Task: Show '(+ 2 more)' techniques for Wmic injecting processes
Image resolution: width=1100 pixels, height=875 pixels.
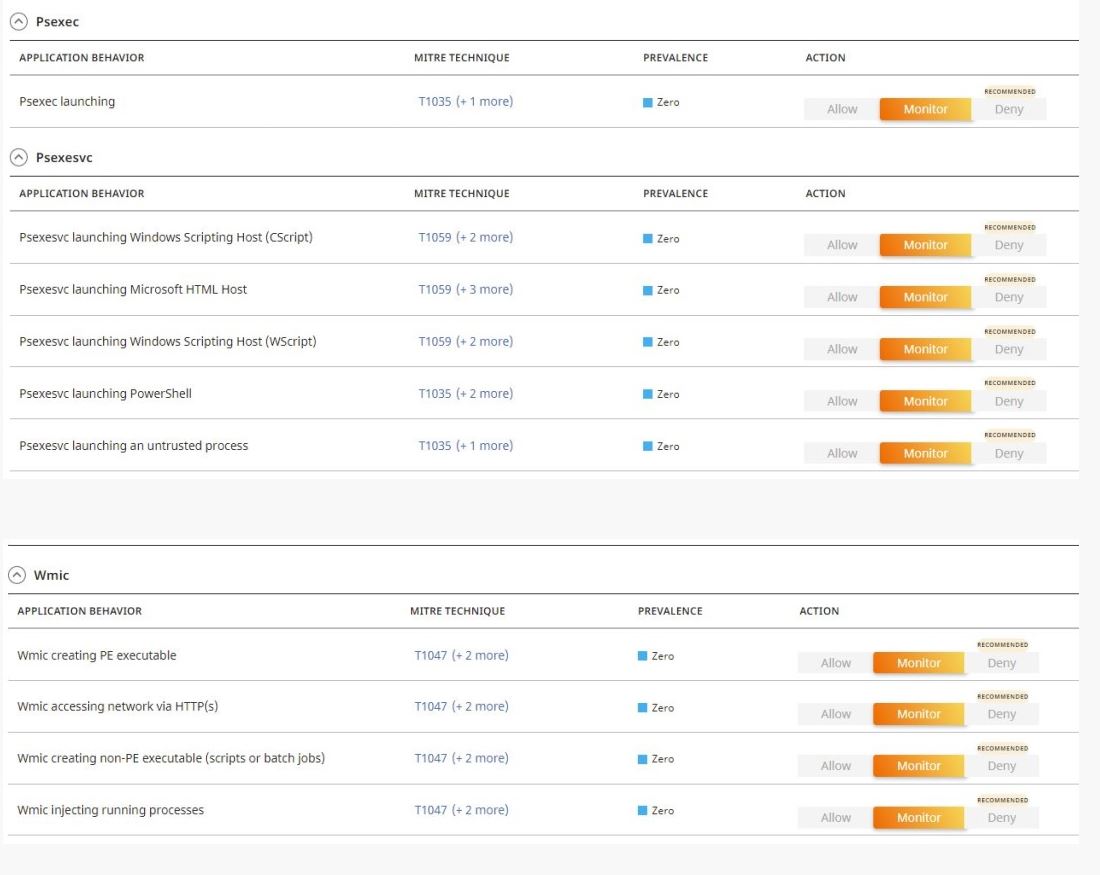Action: click(481, 810)
